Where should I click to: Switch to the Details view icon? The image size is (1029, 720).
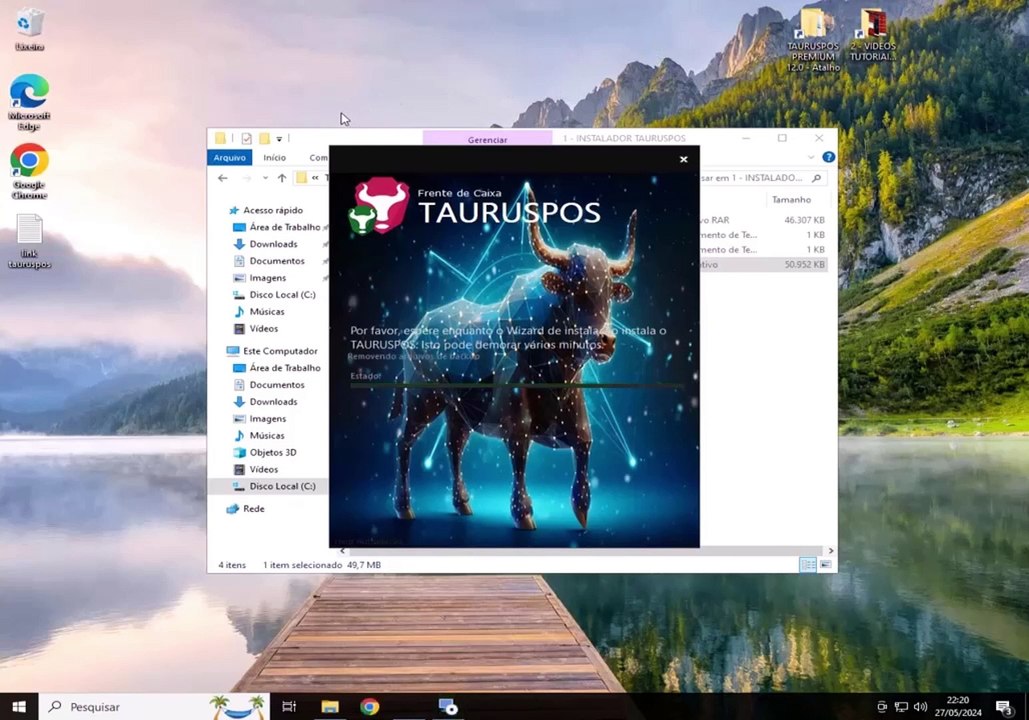coord(808,564)
